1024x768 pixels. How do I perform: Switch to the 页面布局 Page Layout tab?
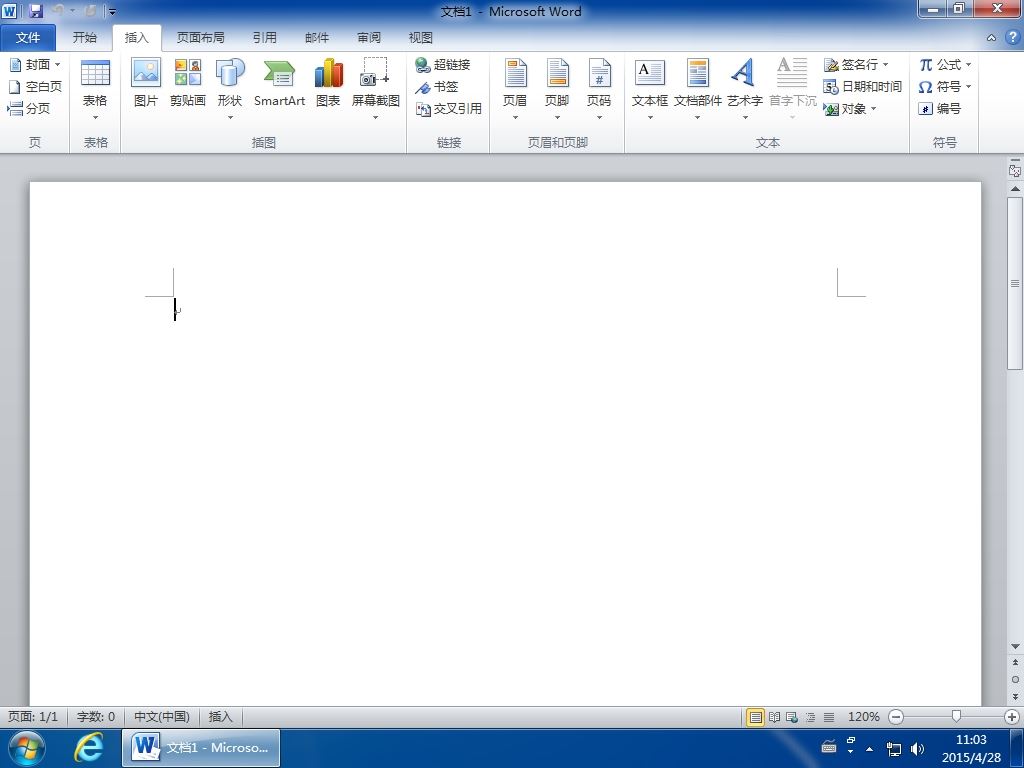pyautogui.click(x=200, y=37)
